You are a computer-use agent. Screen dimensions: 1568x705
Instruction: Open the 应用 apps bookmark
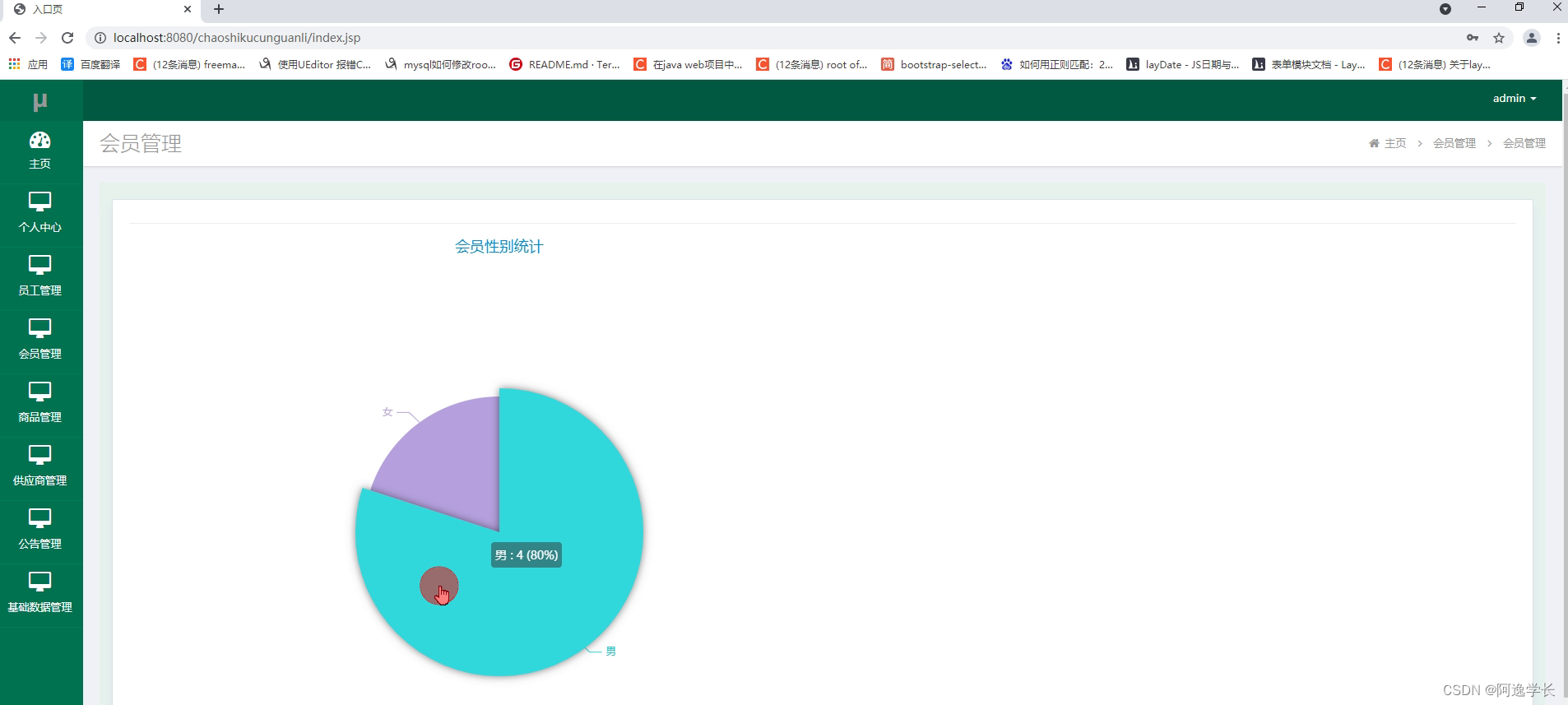point(28,64)
